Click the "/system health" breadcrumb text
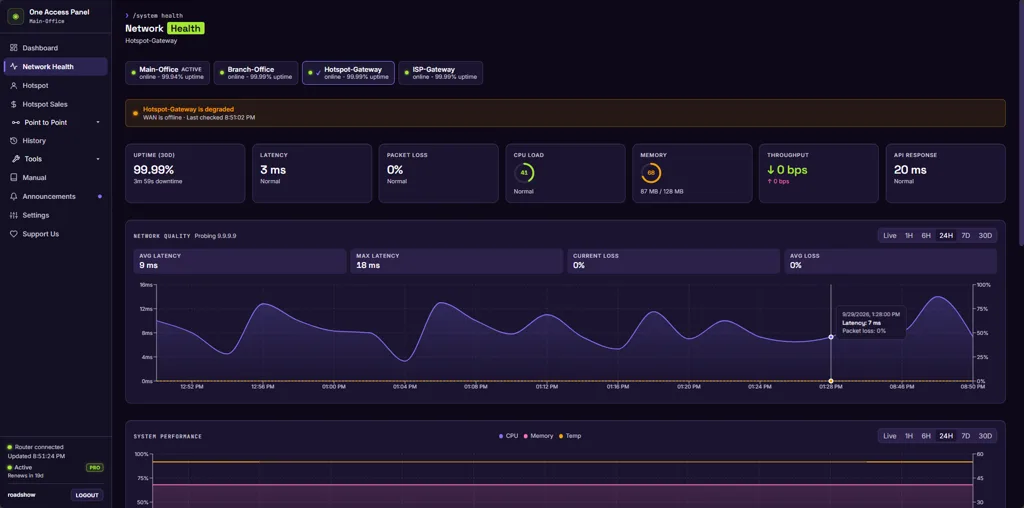The width and height of the screenshot is (1024, 508). [x=157, y=16]
